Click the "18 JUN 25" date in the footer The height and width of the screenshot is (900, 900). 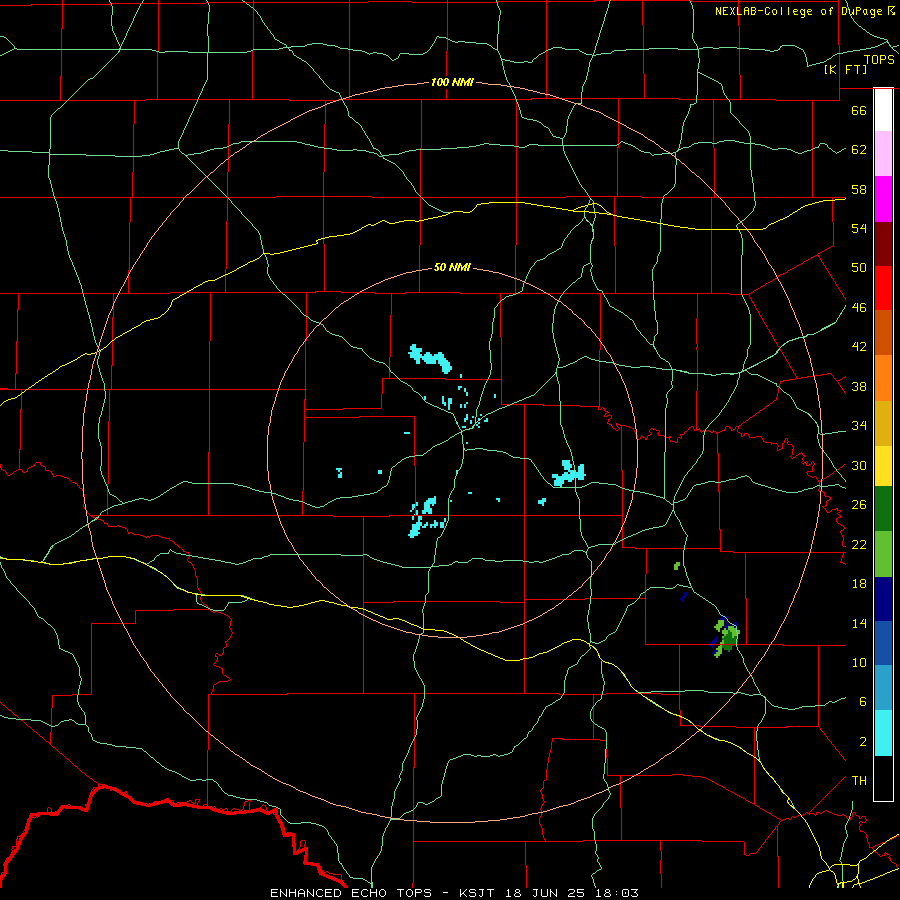point(545,893)
